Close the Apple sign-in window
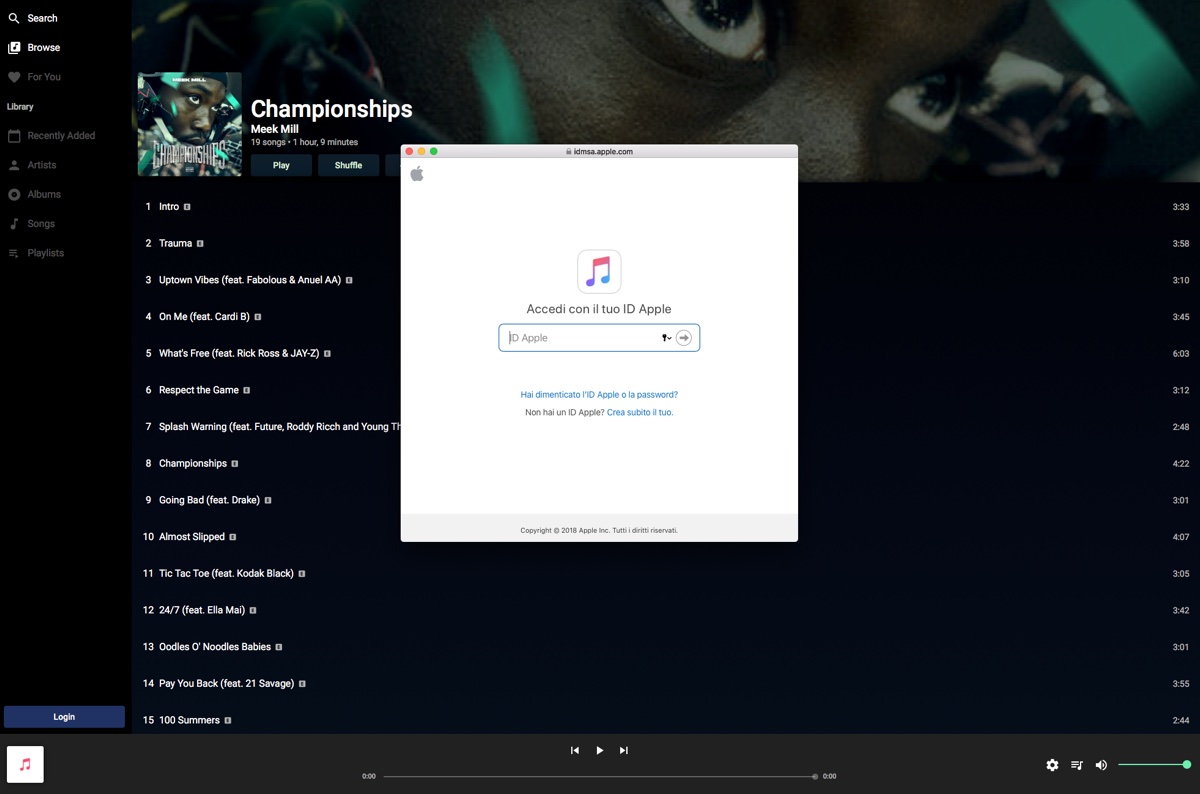1200x794 pixels. pyautogui.click(x=409, y=151)
